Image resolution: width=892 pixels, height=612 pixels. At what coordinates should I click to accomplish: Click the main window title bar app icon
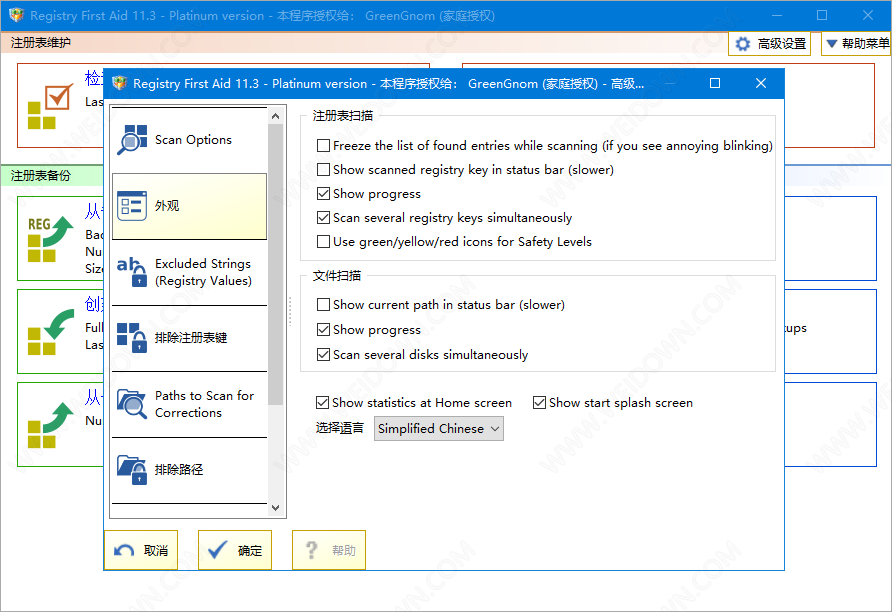16,15
